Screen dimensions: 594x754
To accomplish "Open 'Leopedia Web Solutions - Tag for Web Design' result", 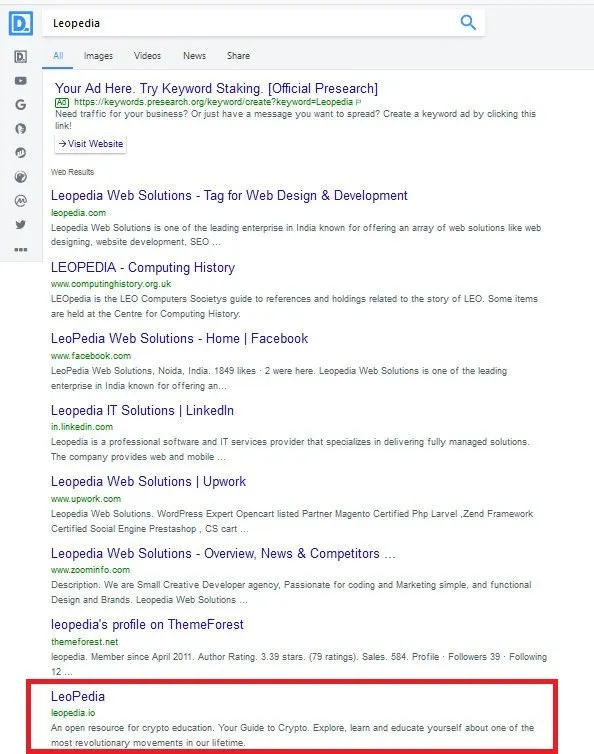I will pyautogui.click(x=229, y=196).
